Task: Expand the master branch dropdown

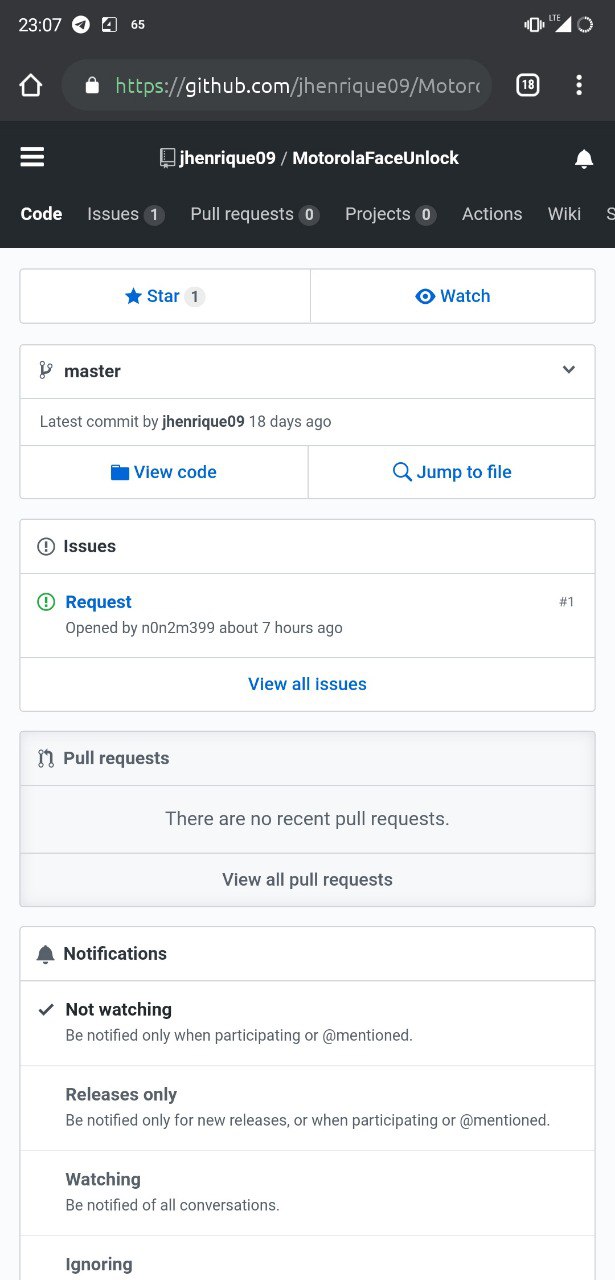Action: pos(307,371)
